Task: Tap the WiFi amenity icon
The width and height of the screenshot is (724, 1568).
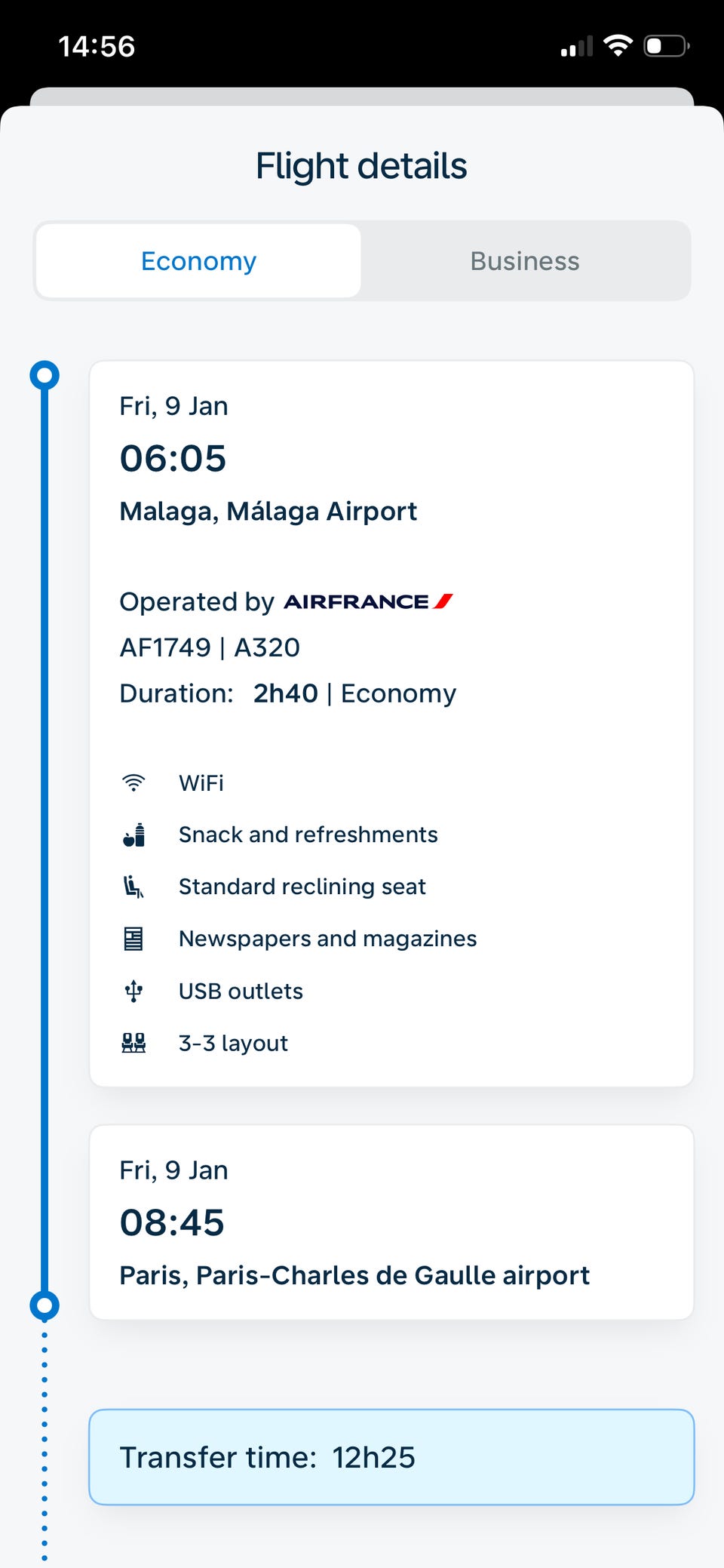Action: click(x=133, y=782)
